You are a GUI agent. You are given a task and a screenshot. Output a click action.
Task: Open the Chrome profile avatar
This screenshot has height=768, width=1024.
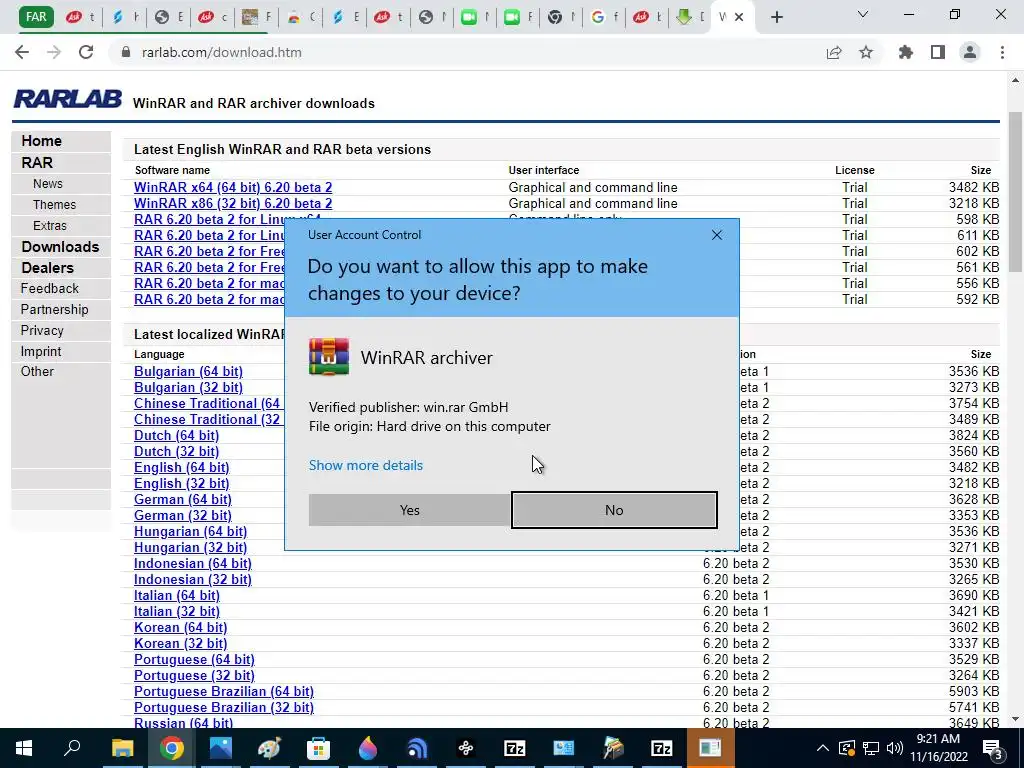970,52
